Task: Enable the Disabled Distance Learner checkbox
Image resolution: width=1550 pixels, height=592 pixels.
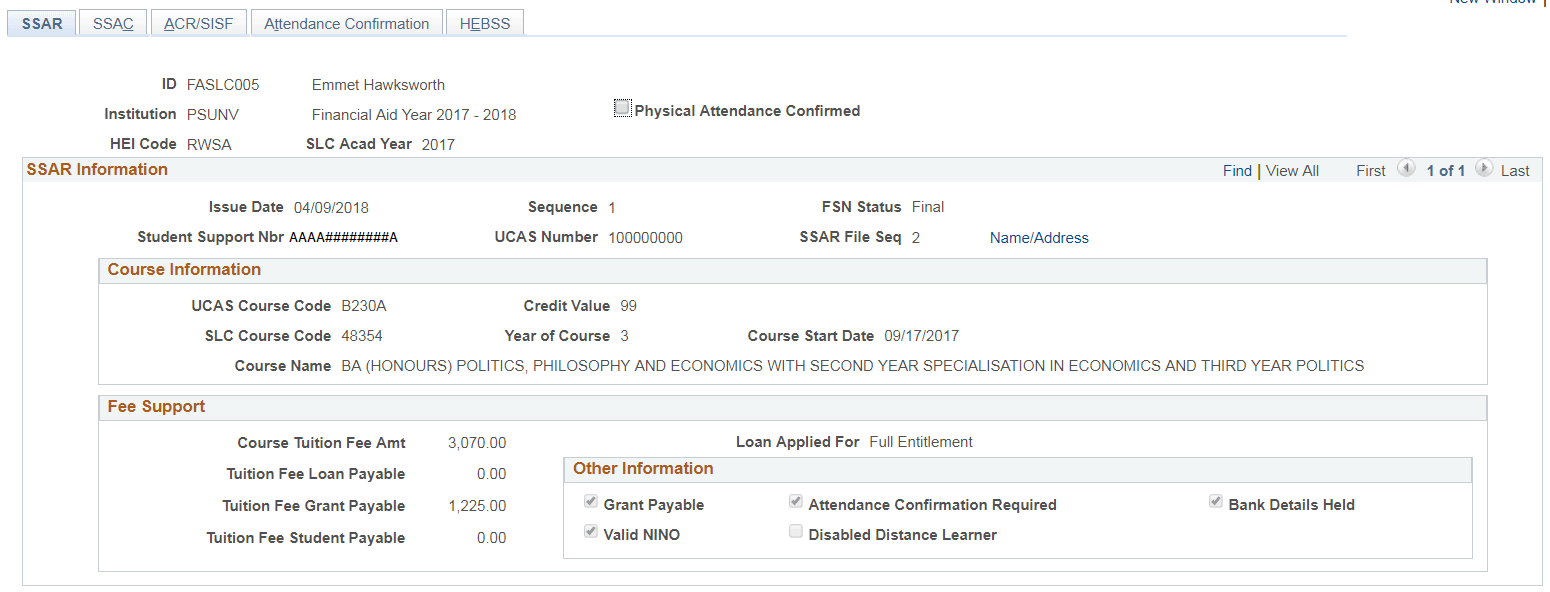Action: click(795, 532)
